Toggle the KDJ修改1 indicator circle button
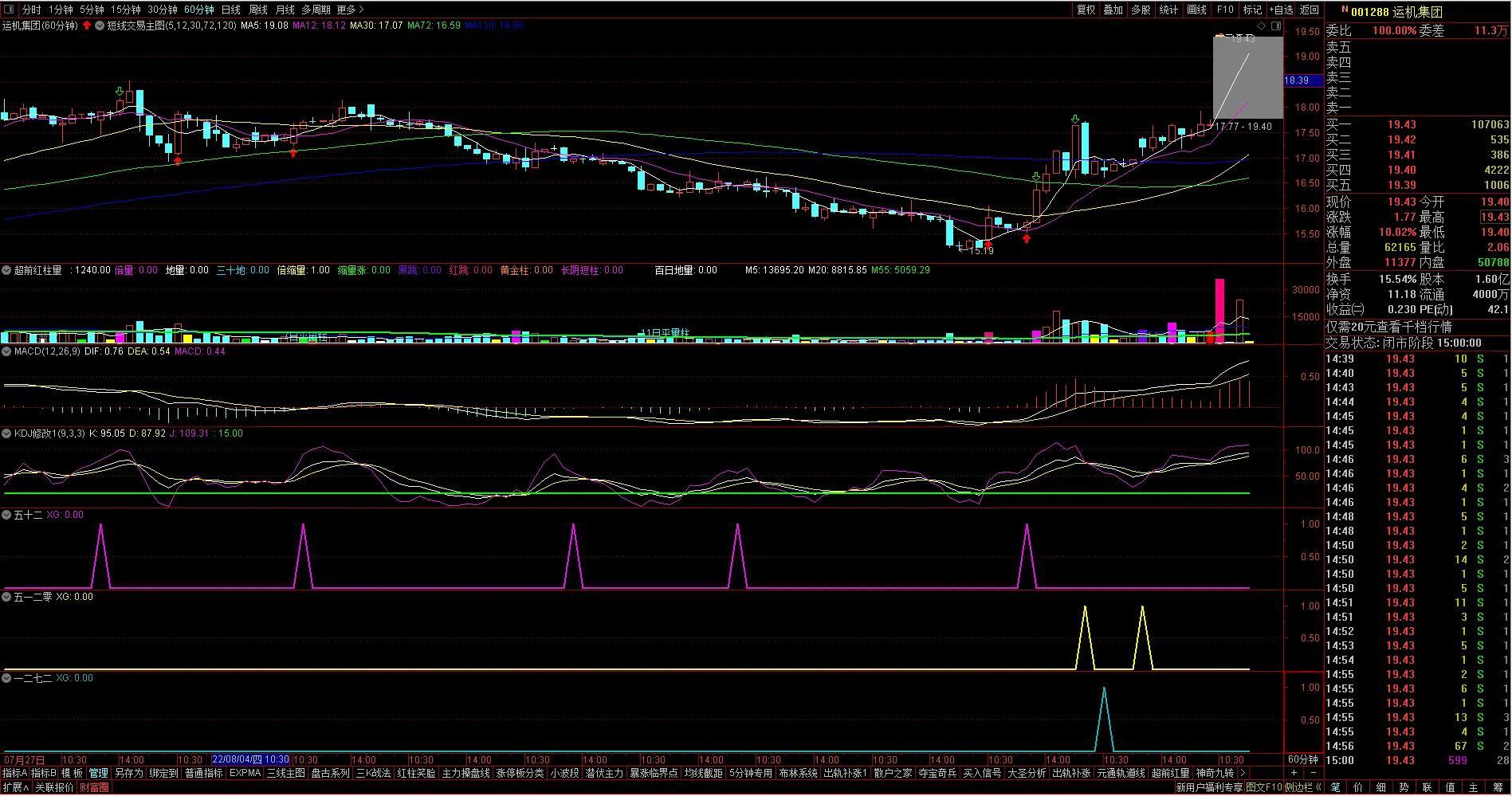 [7, 433]
